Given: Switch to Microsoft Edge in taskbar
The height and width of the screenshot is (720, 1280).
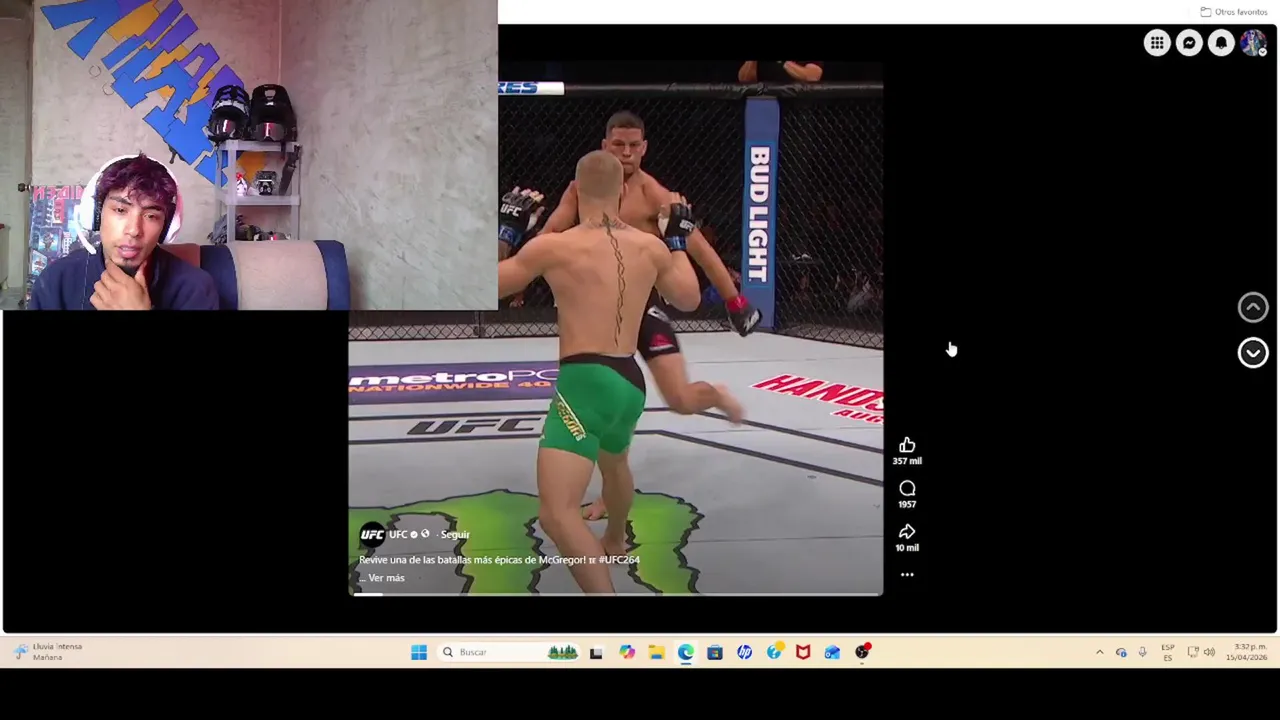Looking at the screenshot, I should point(685,652).
